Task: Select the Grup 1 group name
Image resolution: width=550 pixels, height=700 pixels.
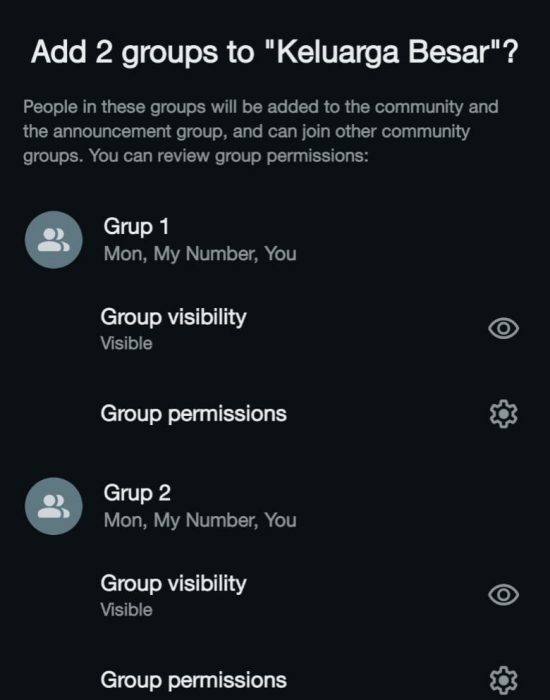Action: pos(136,226)
